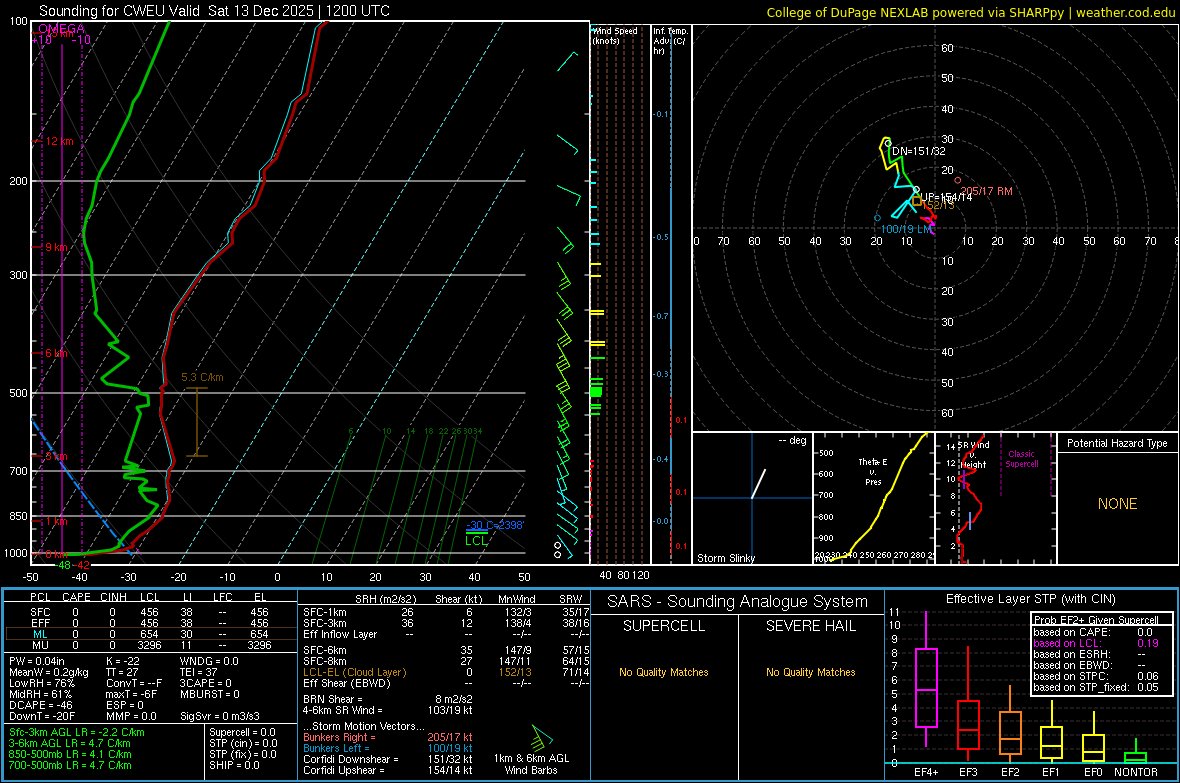Click the 1000 pressure axis label

[x=16, y=553]
